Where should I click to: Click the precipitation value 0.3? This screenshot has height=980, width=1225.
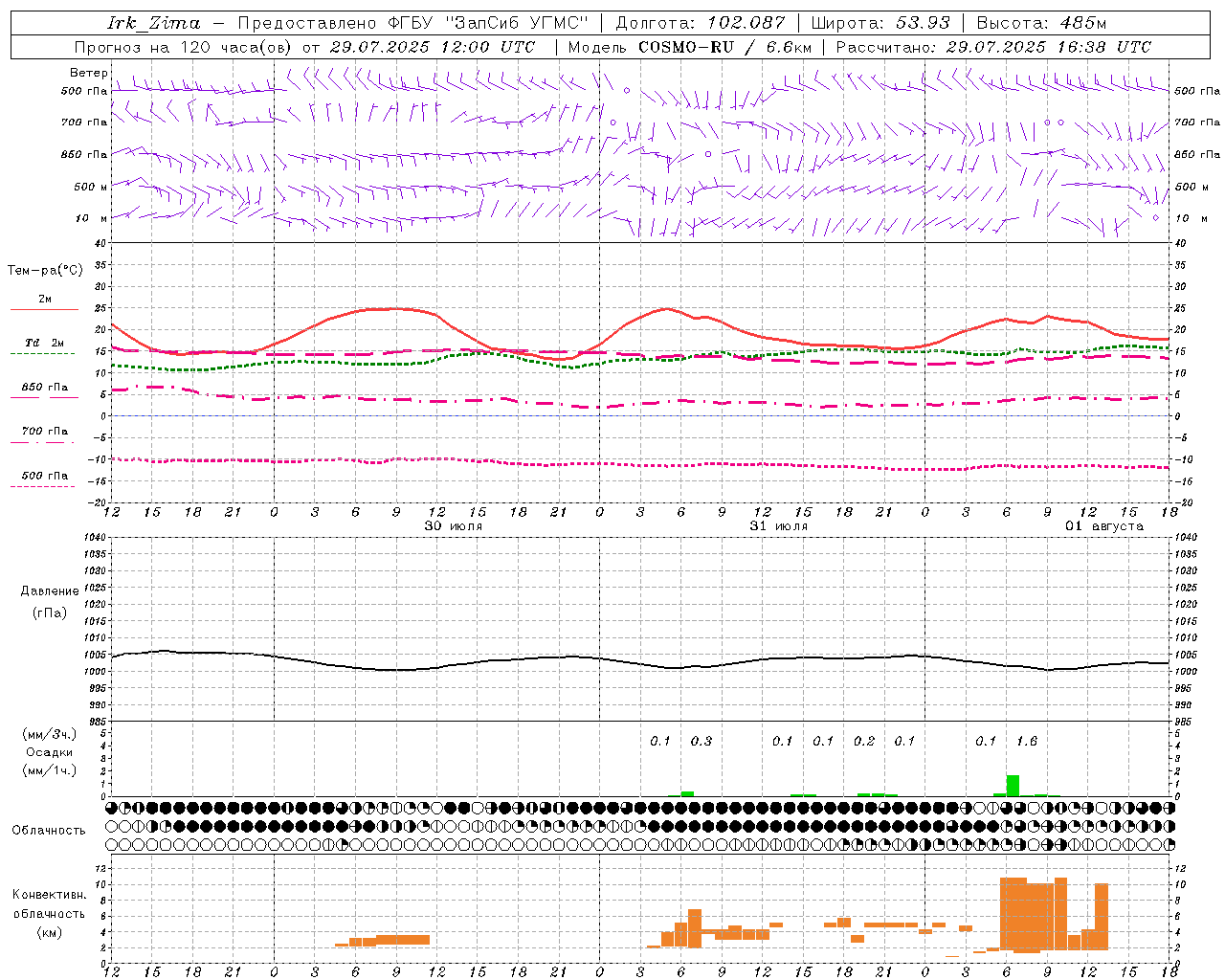click(702, 741)
